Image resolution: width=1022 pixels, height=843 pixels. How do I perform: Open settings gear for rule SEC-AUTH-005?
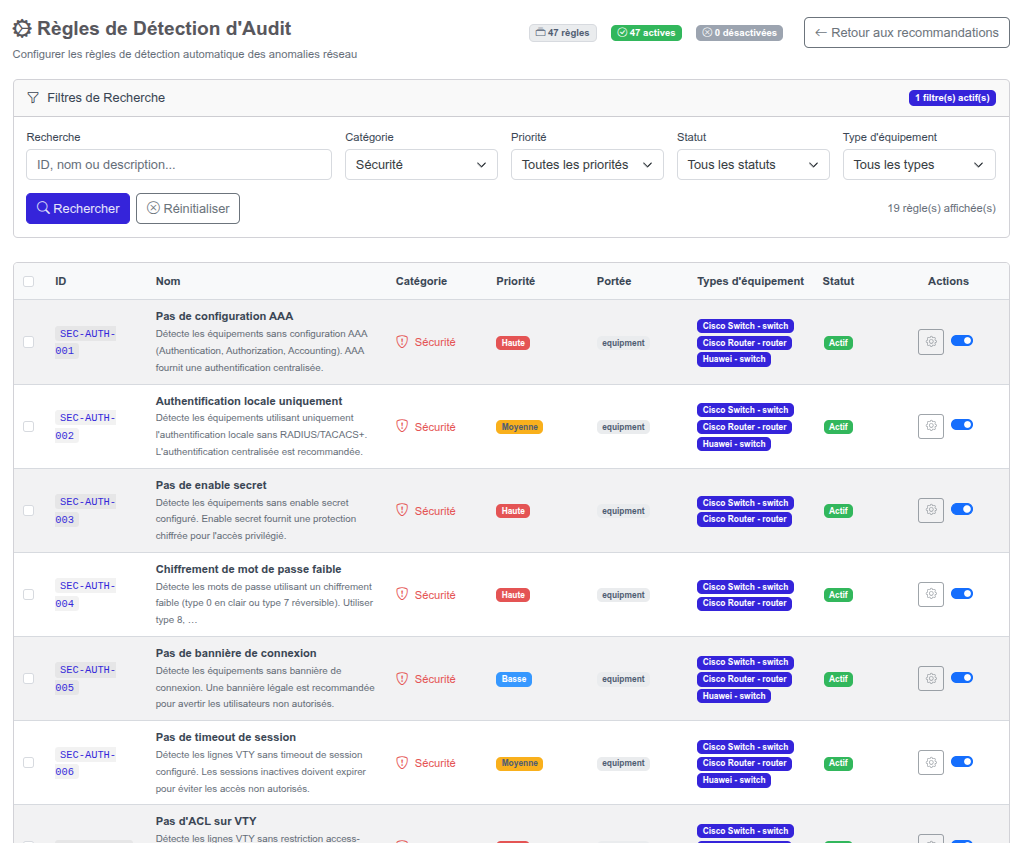pos(930,677)
